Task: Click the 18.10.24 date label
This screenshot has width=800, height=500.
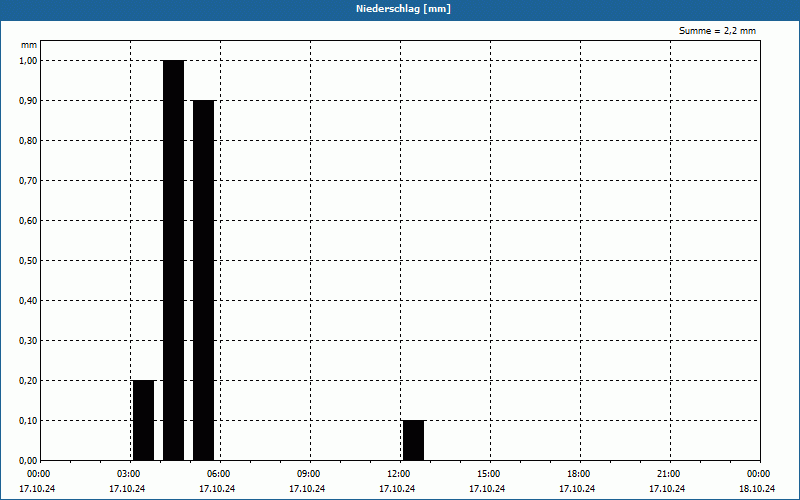Action: (757, 489)
